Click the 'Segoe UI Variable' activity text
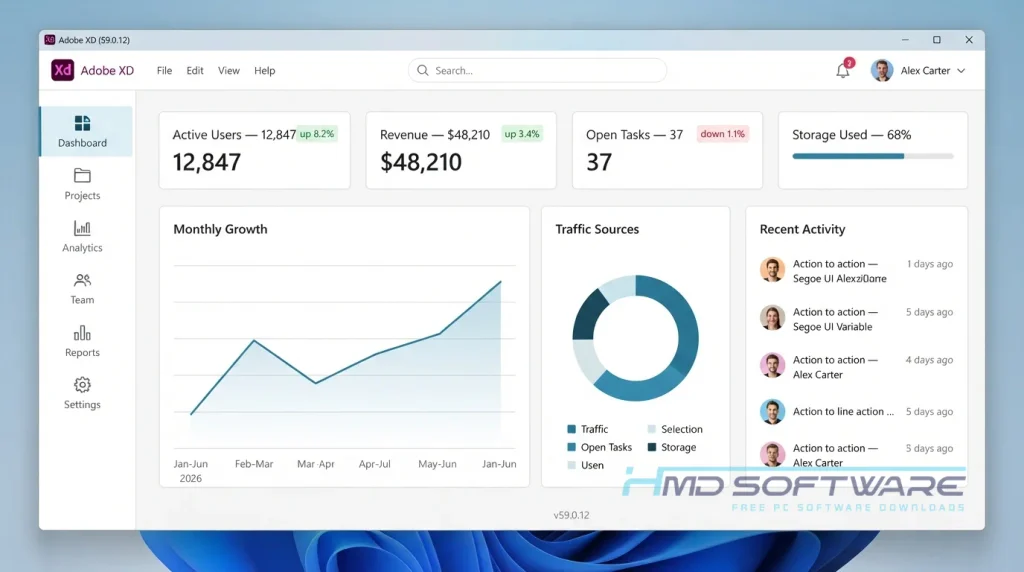The height and width of the screenshot is (572, 1024). [x=832, y=326]
